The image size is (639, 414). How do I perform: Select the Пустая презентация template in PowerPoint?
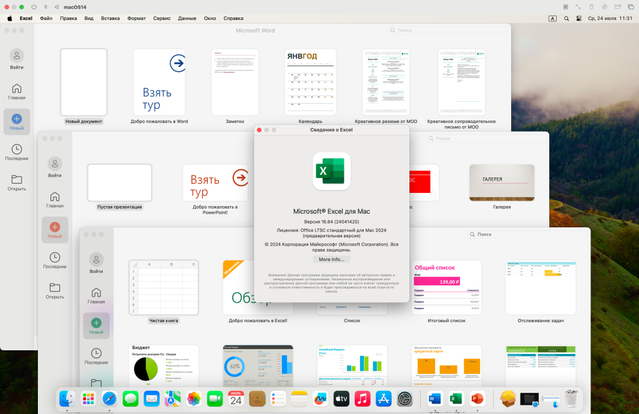click(x=119, y=183)
